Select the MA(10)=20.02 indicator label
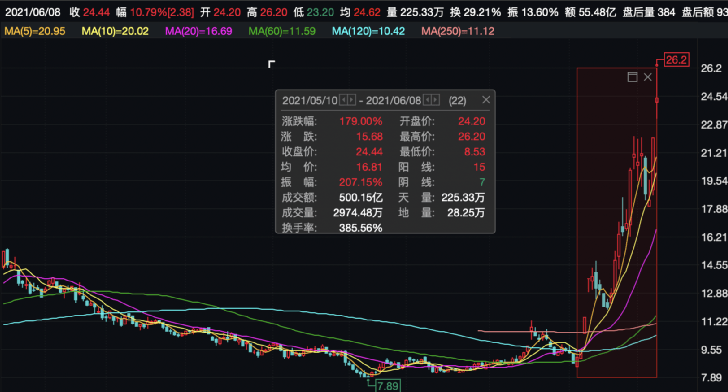Image resolution: width=728 pixels, height=392 pixels. 115,31
